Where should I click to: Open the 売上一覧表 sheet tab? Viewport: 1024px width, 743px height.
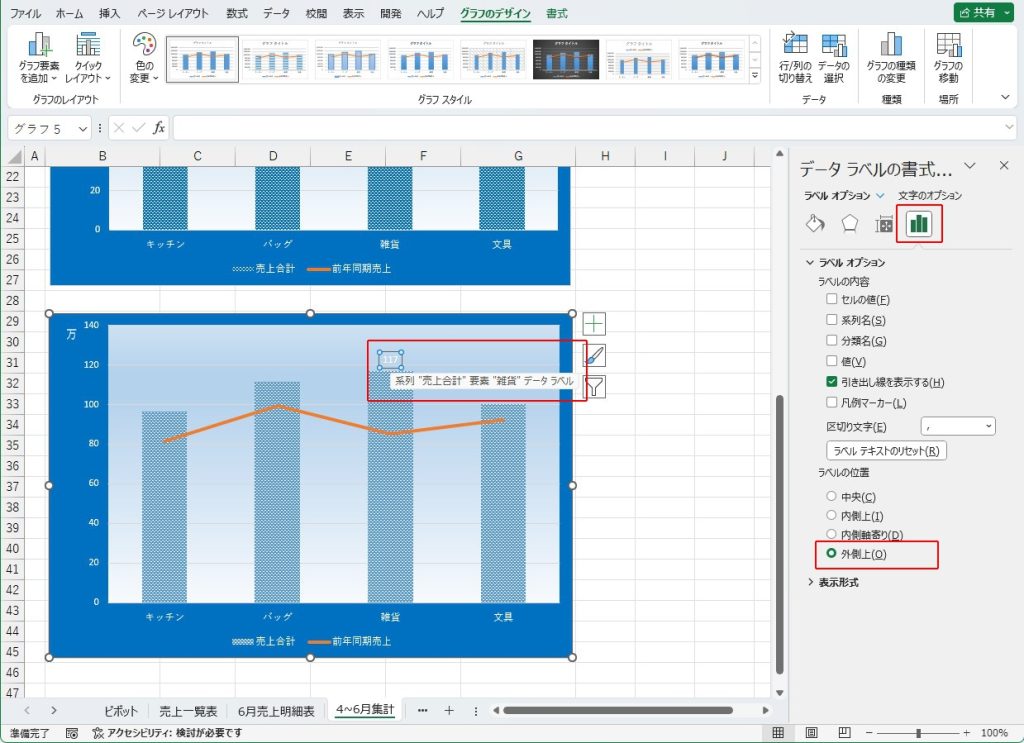click(x=189, y=711)
